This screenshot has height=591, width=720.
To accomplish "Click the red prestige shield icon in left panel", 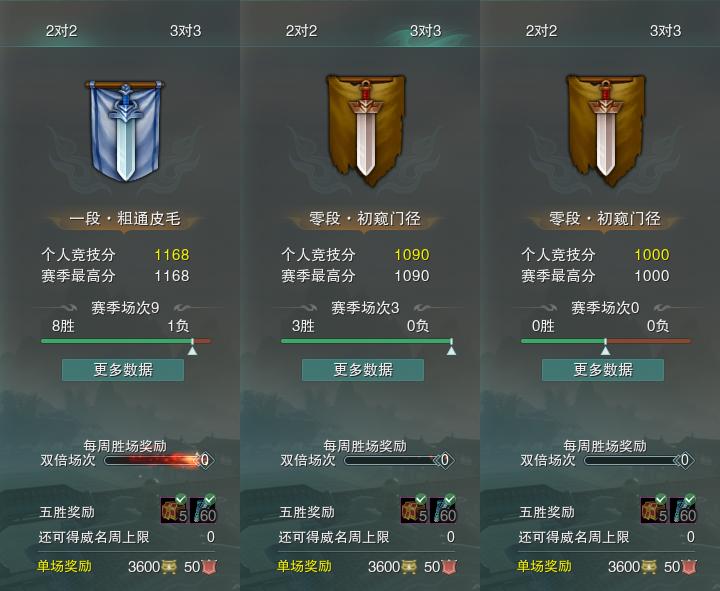I will [x=209, y=567].
